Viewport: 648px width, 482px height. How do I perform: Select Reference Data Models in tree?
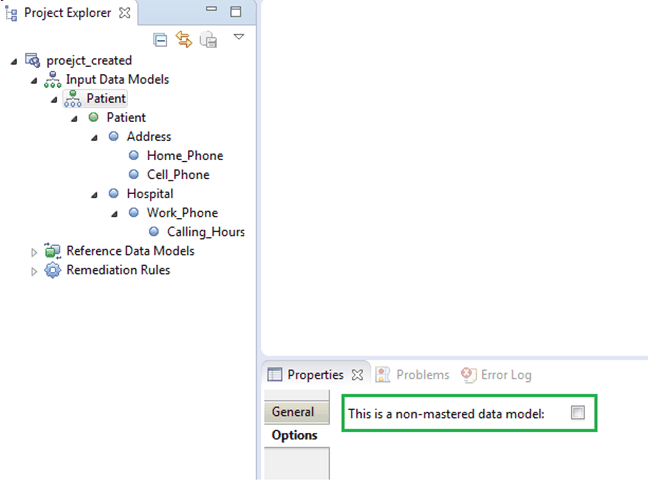pyautogui.click(x=130, y=251)
